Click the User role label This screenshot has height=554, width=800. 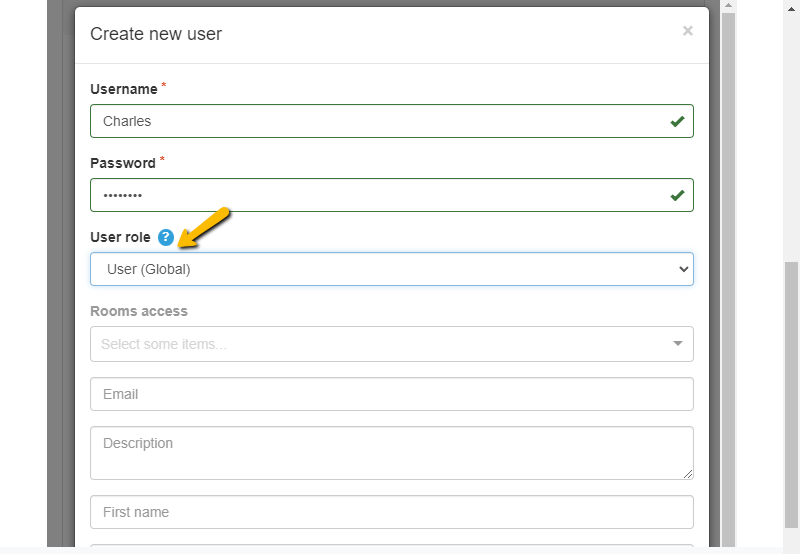tap(120, 237)
